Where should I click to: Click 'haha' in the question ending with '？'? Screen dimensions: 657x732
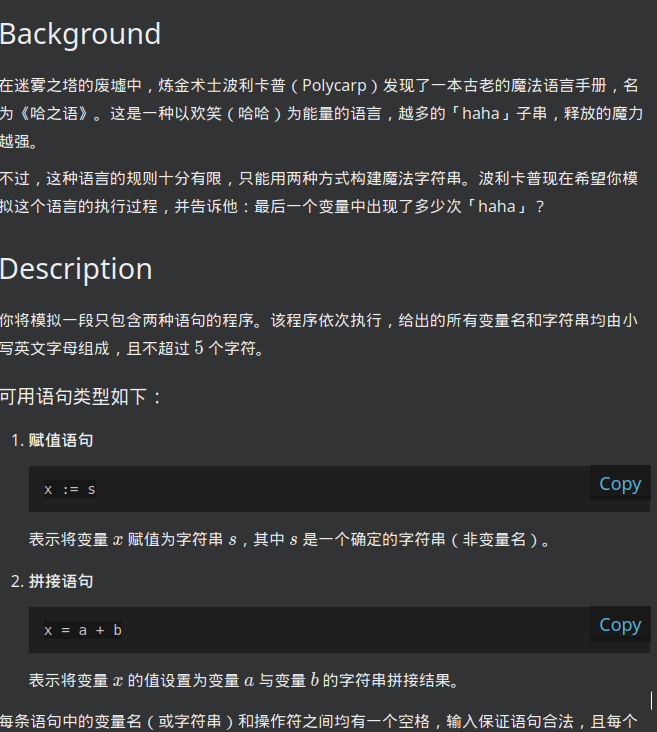(x=497, y=206)
